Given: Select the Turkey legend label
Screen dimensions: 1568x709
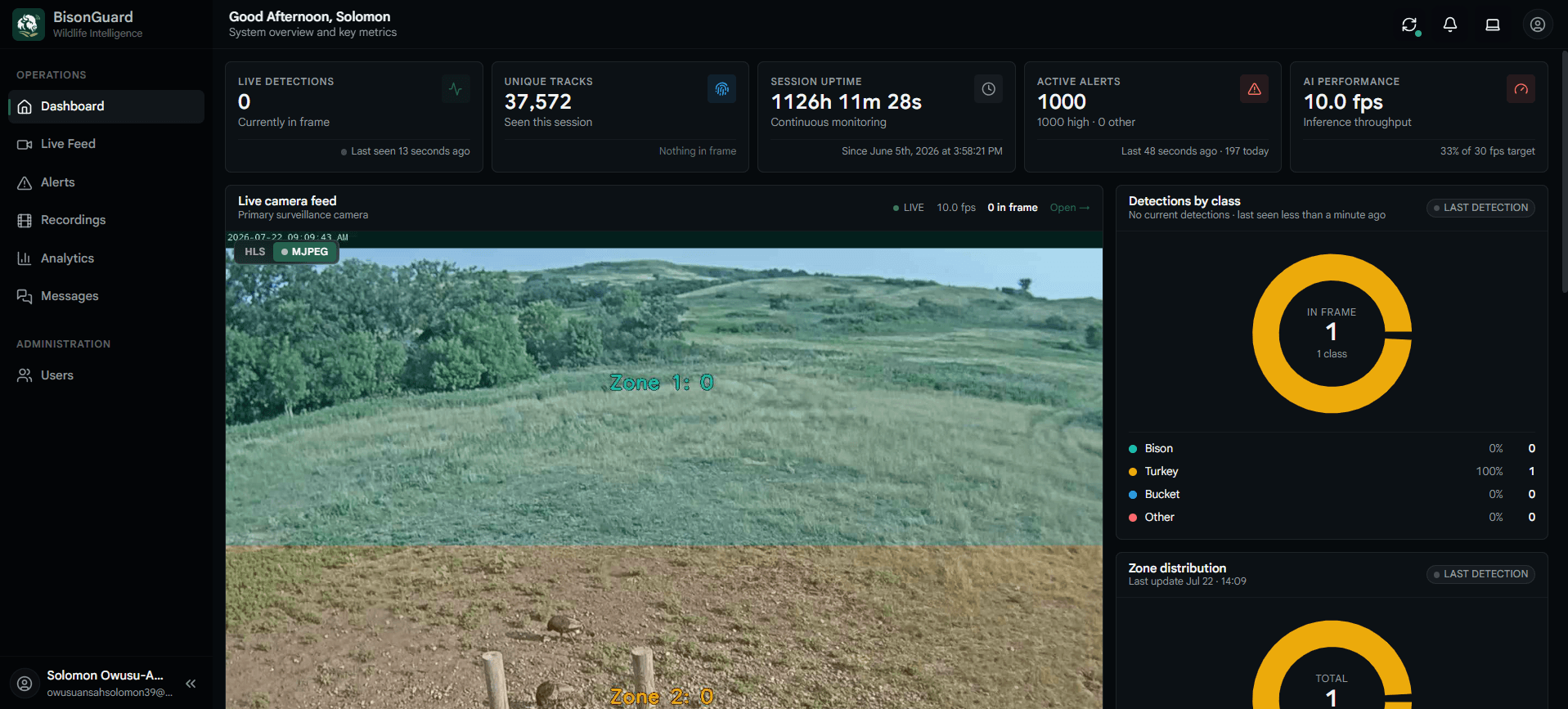Looking at the screenshot, I should pos(1161,472).
